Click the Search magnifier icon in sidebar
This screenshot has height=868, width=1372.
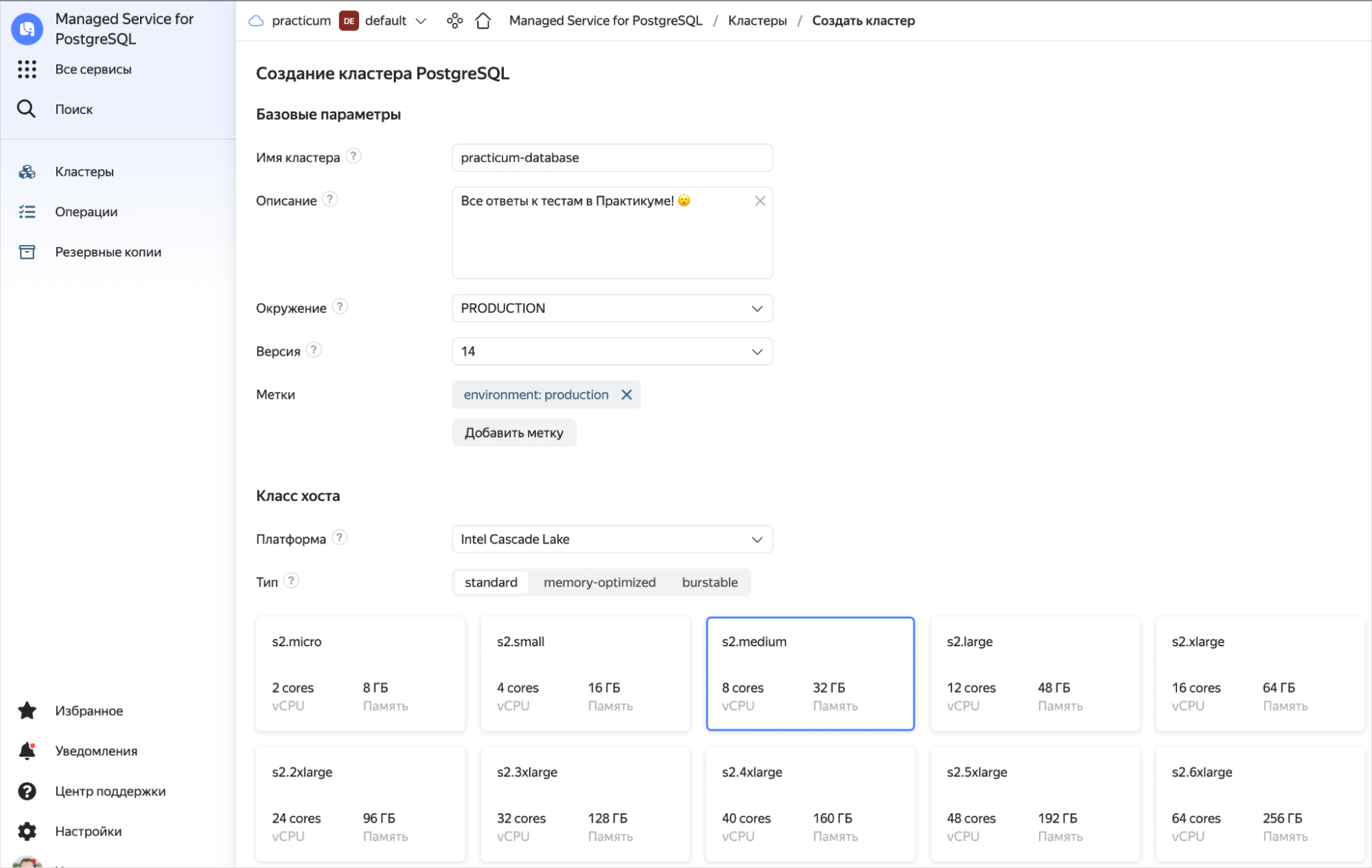(26, 109)
